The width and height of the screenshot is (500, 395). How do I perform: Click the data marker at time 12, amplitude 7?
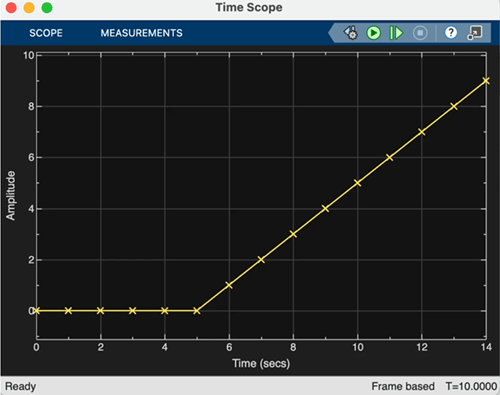pyautogui.click(x=422, y=132)
